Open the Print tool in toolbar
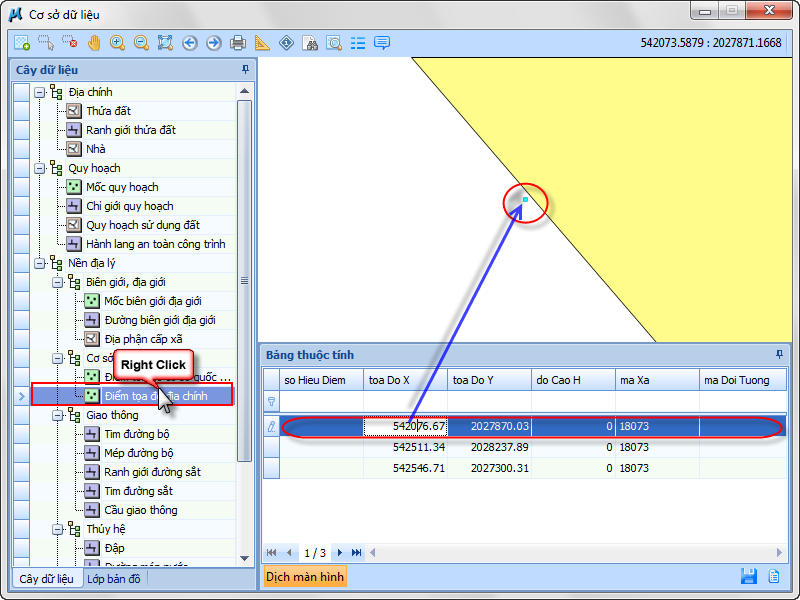Image resolution: width=800 pixels, height=600 pixels. (238, 43)
